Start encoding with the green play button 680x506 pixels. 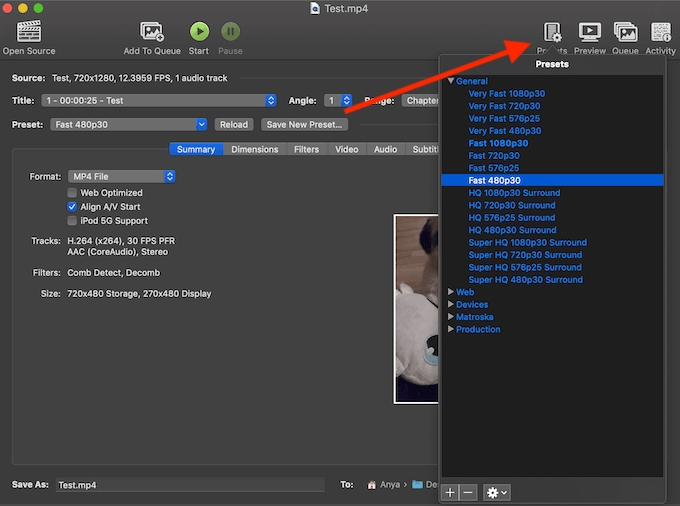pos(199,32)
